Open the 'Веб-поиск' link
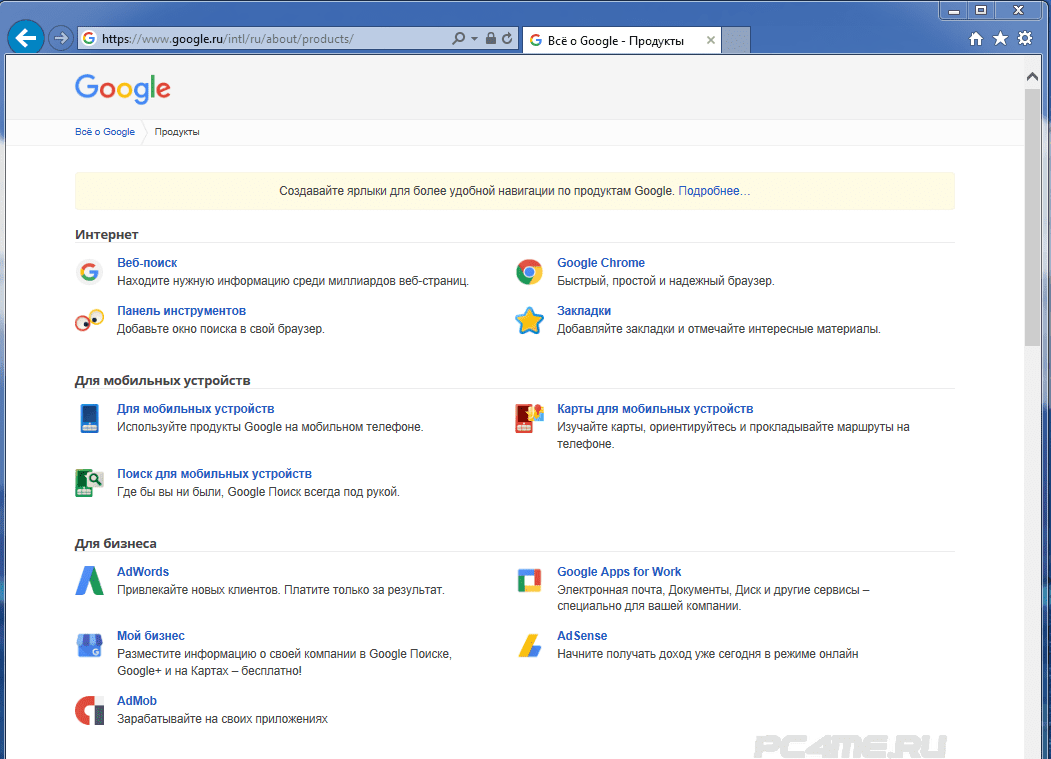This screenshot has width=1051, height=759. point(147,263)
